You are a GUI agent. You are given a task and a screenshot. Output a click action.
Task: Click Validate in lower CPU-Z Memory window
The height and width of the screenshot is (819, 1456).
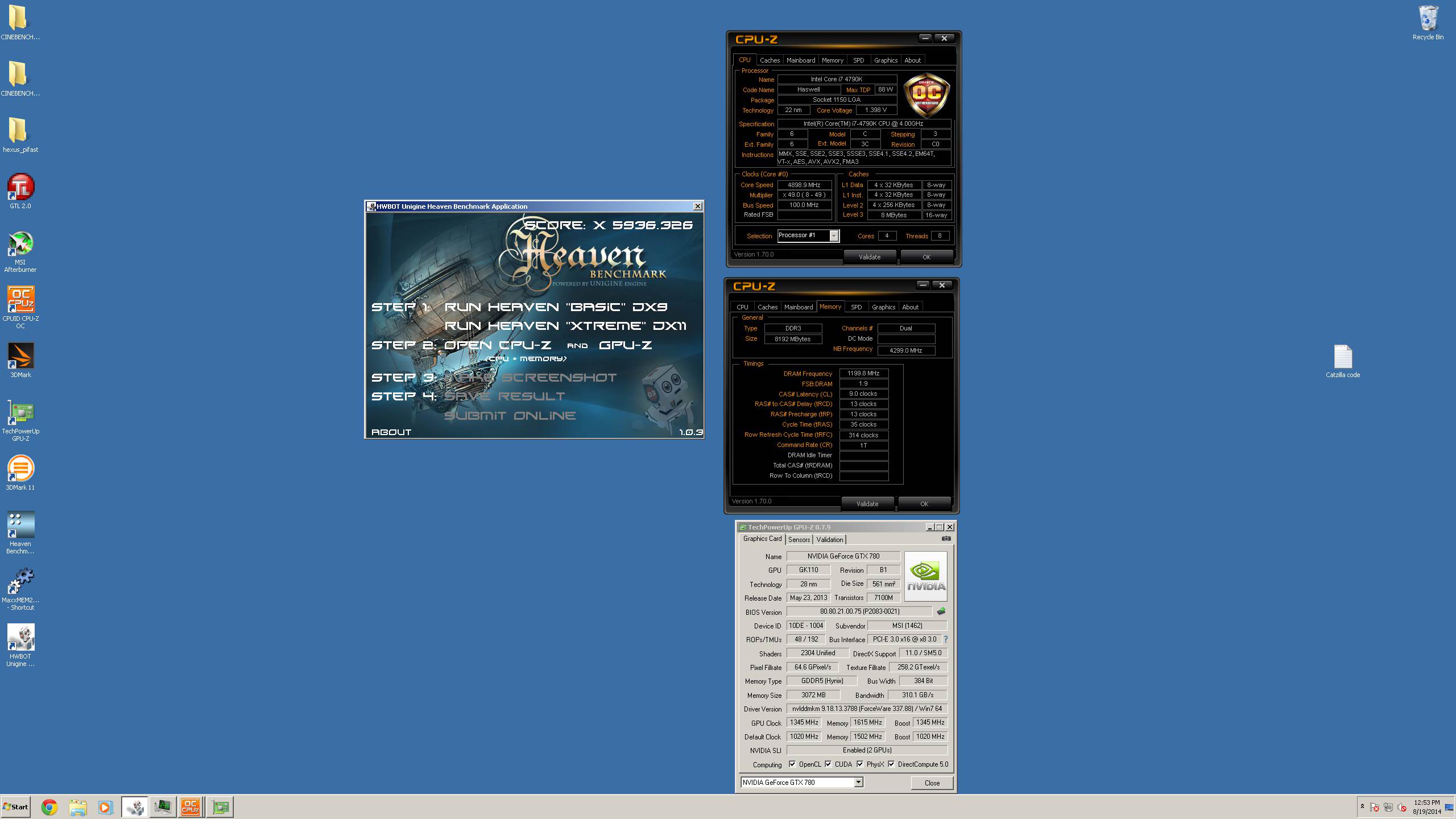867,504
